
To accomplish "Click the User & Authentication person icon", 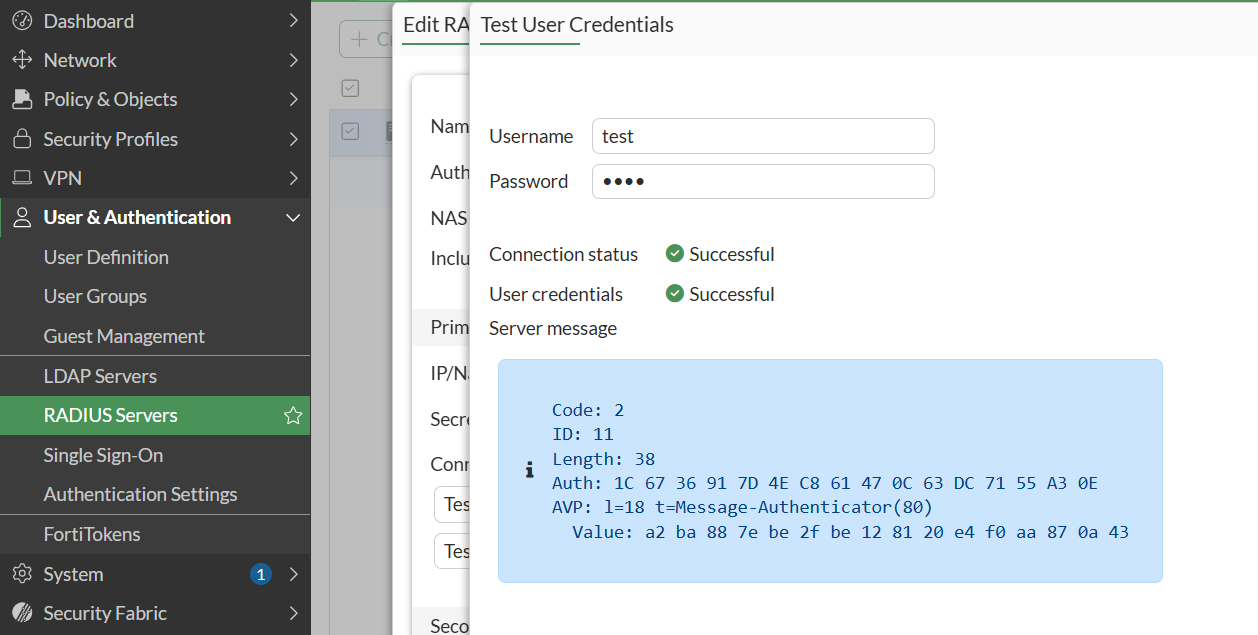I will (21, 217).
